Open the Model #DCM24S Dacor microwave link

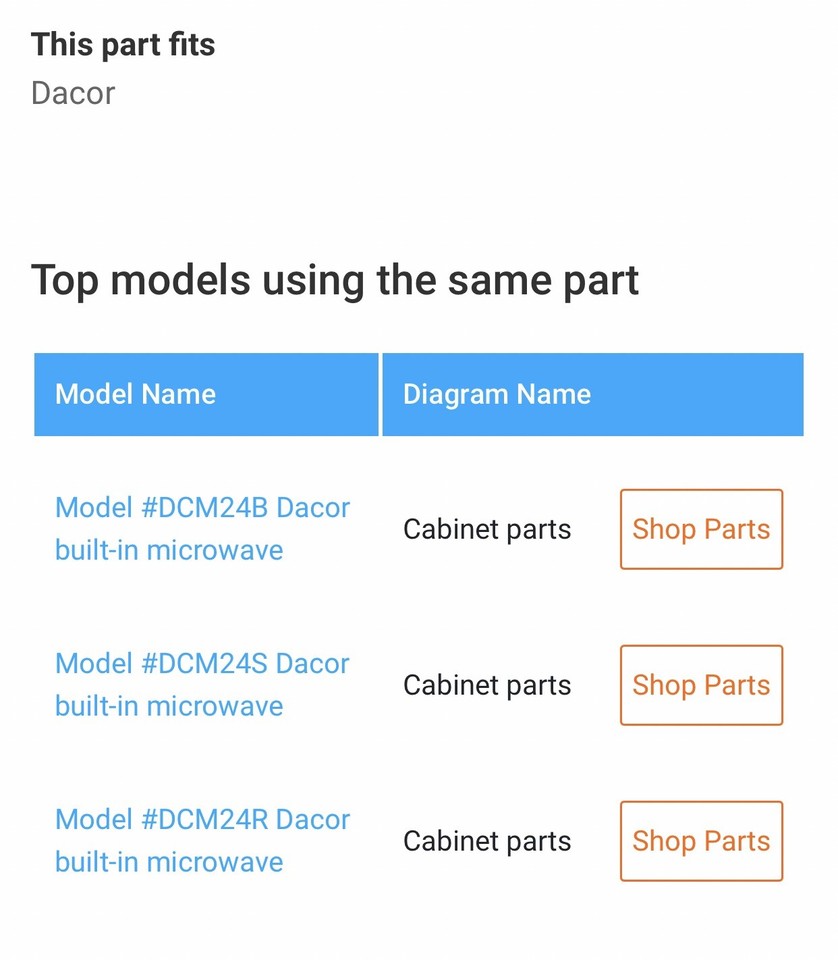point(202,685)
